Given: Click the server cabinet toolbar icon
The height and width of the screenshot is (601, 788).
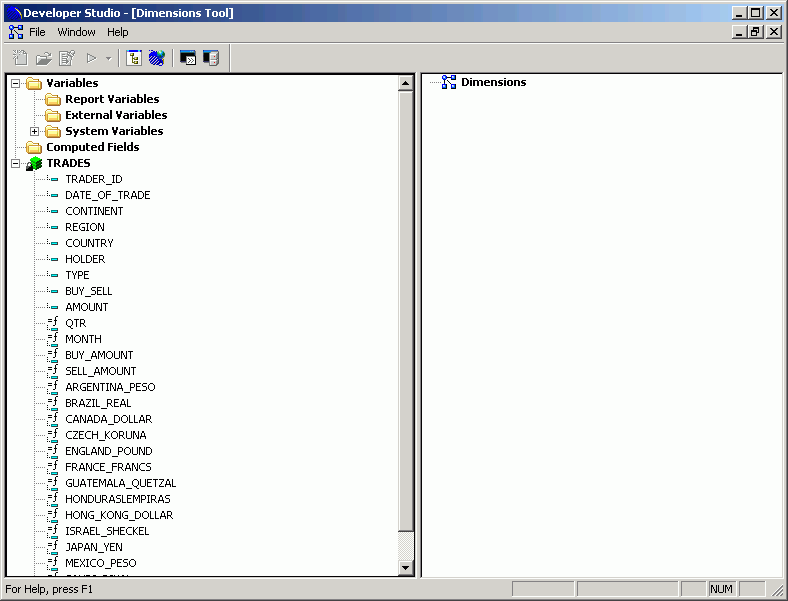Looking at the screenshot, I should pos(210,58).
